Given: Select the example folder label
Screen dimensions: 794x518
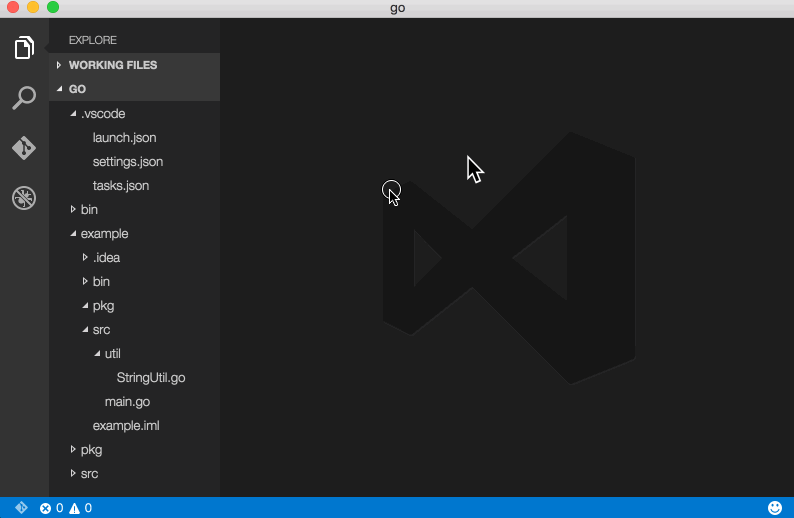Looking at the screenshot, I should point(104,233).
